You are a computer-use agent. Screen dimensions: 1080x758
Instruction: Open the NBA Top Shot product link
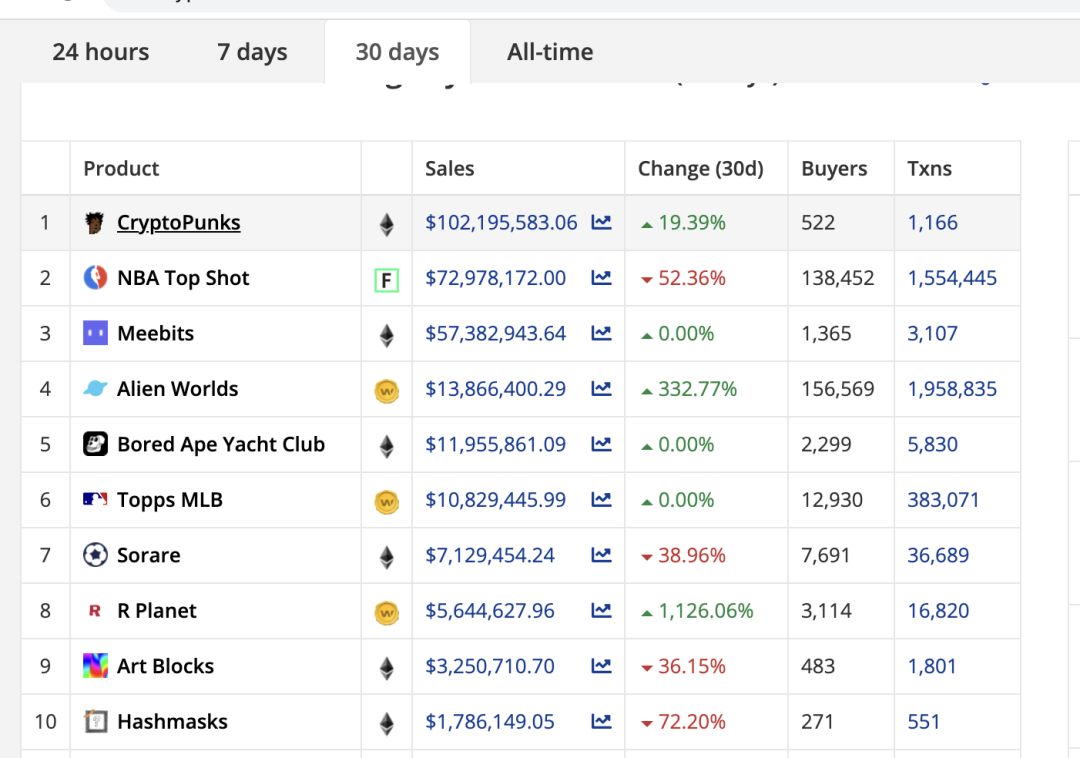pyautogui.click(x=183, y=277)
